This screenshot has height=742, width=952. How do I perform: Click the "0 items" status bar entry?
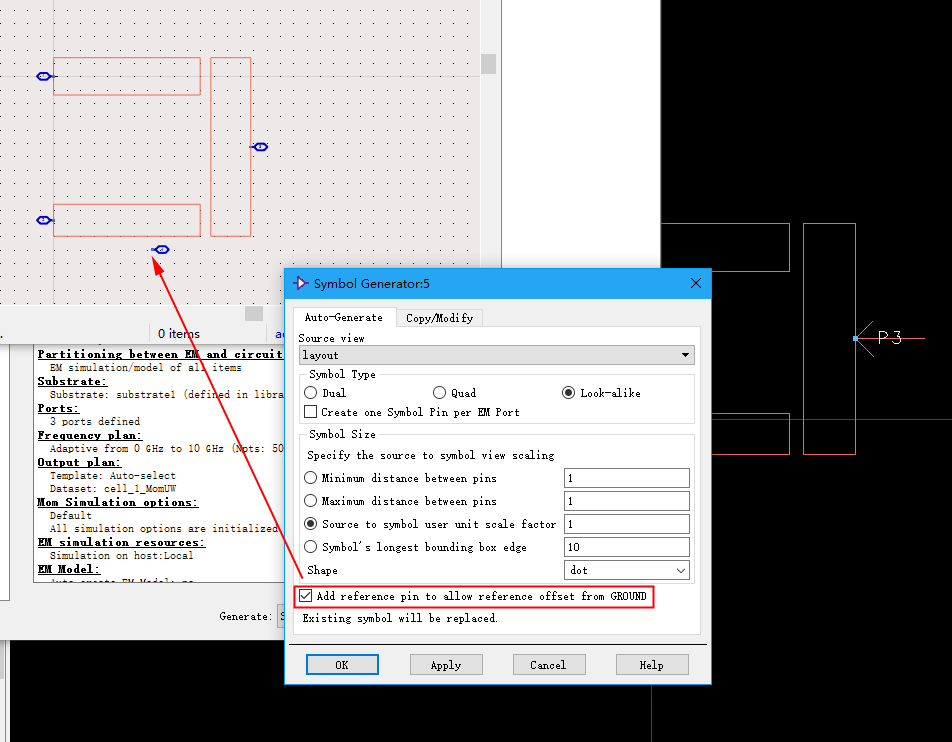click(178, 333)
